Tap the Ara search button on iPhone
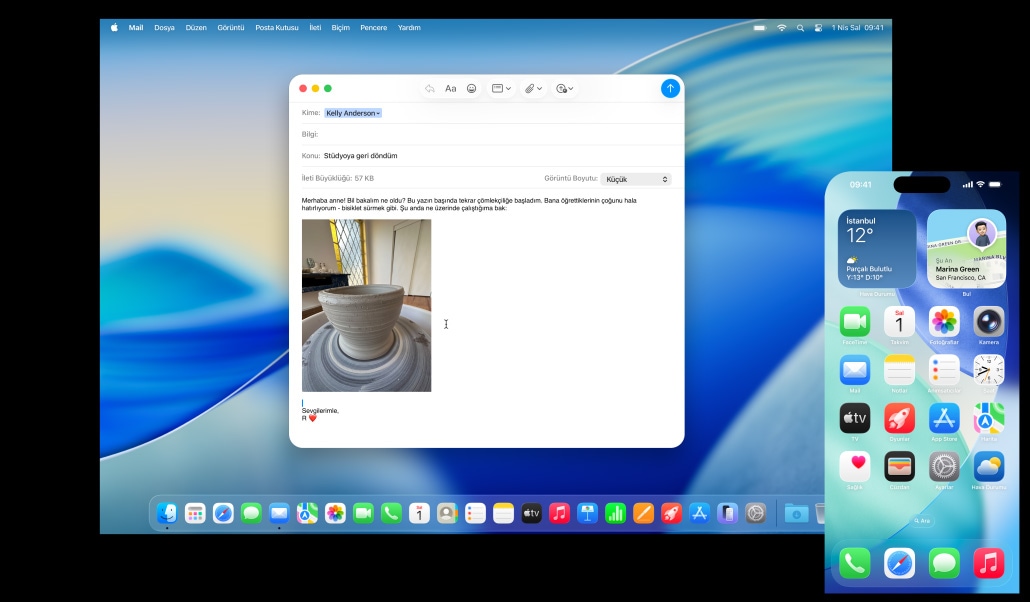The width and height of the screenshot is (1030, 602). (921, 521)
